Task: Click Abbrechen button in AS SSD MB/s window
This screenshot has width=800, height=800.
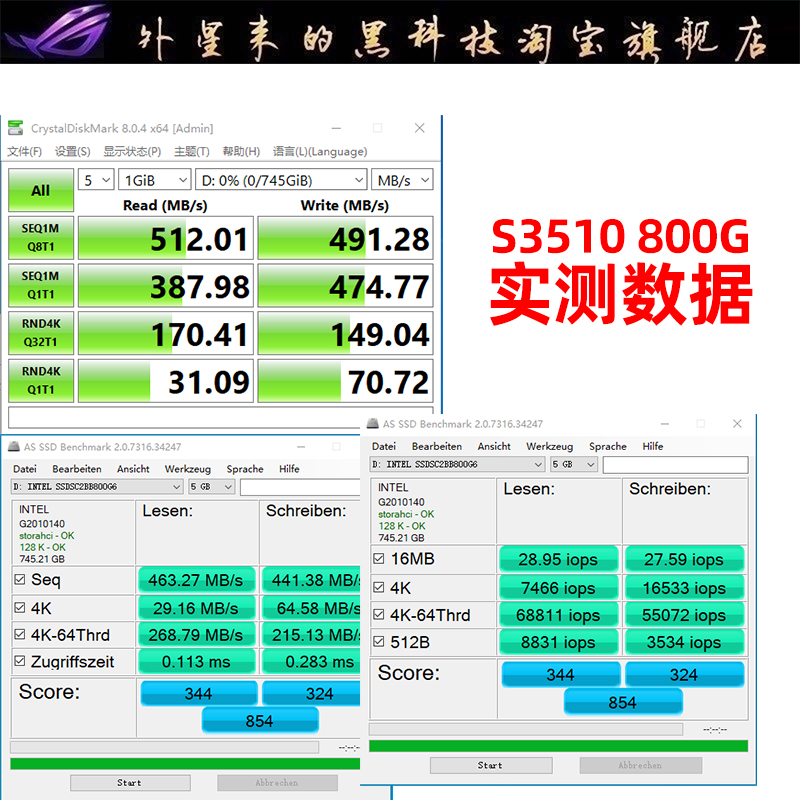Action: 278,783
